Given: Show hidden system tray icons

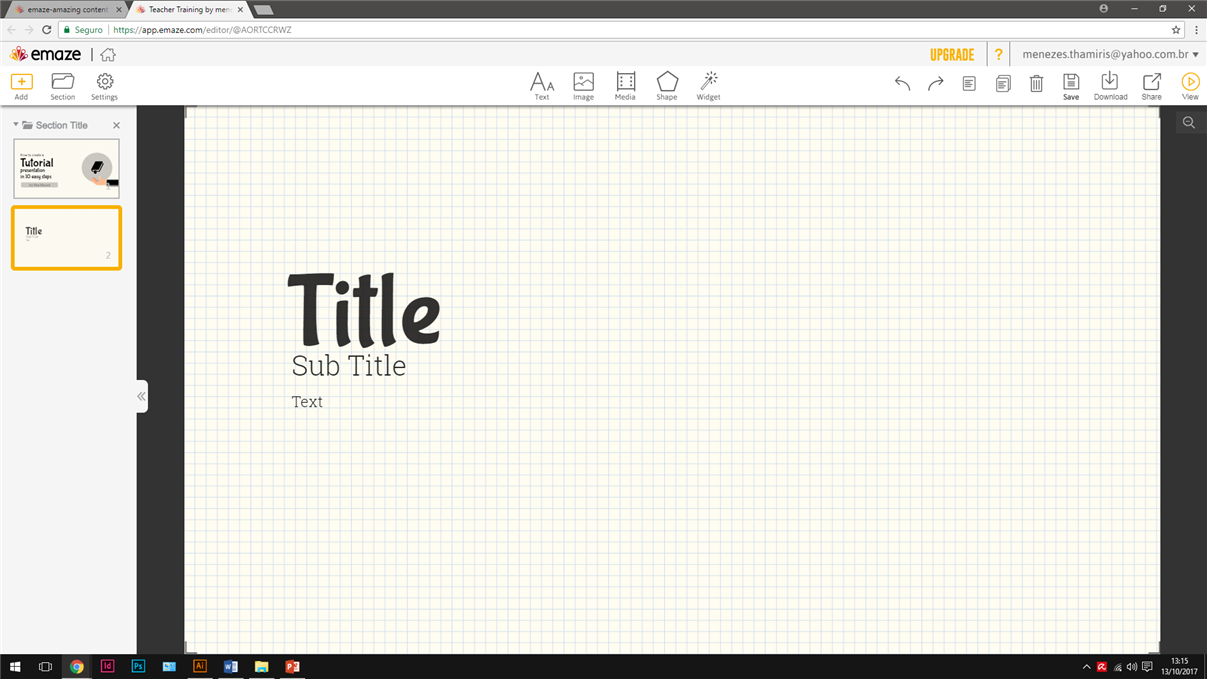Looking at the screenshot, I should click(x=1087, y=667).
